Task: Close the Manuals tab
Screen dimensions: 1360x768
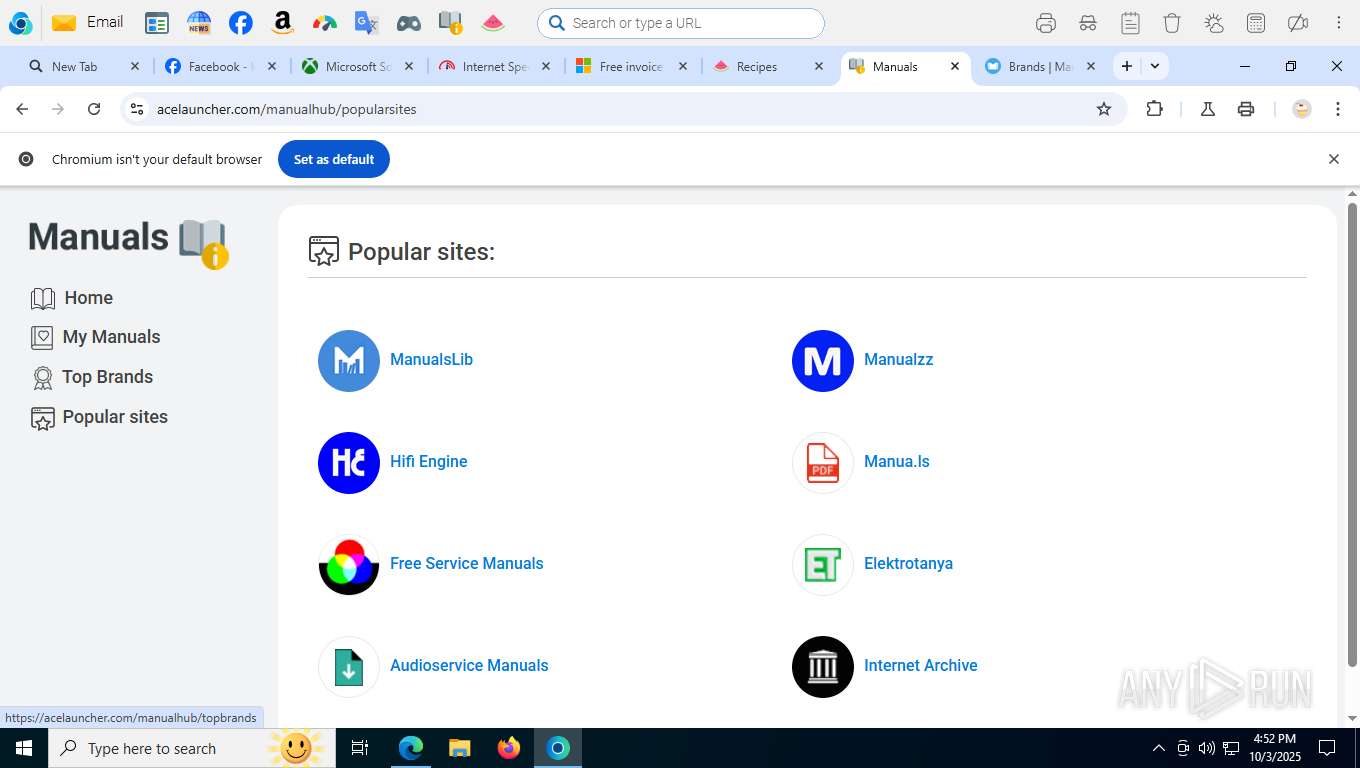Action: click(955, 67)
